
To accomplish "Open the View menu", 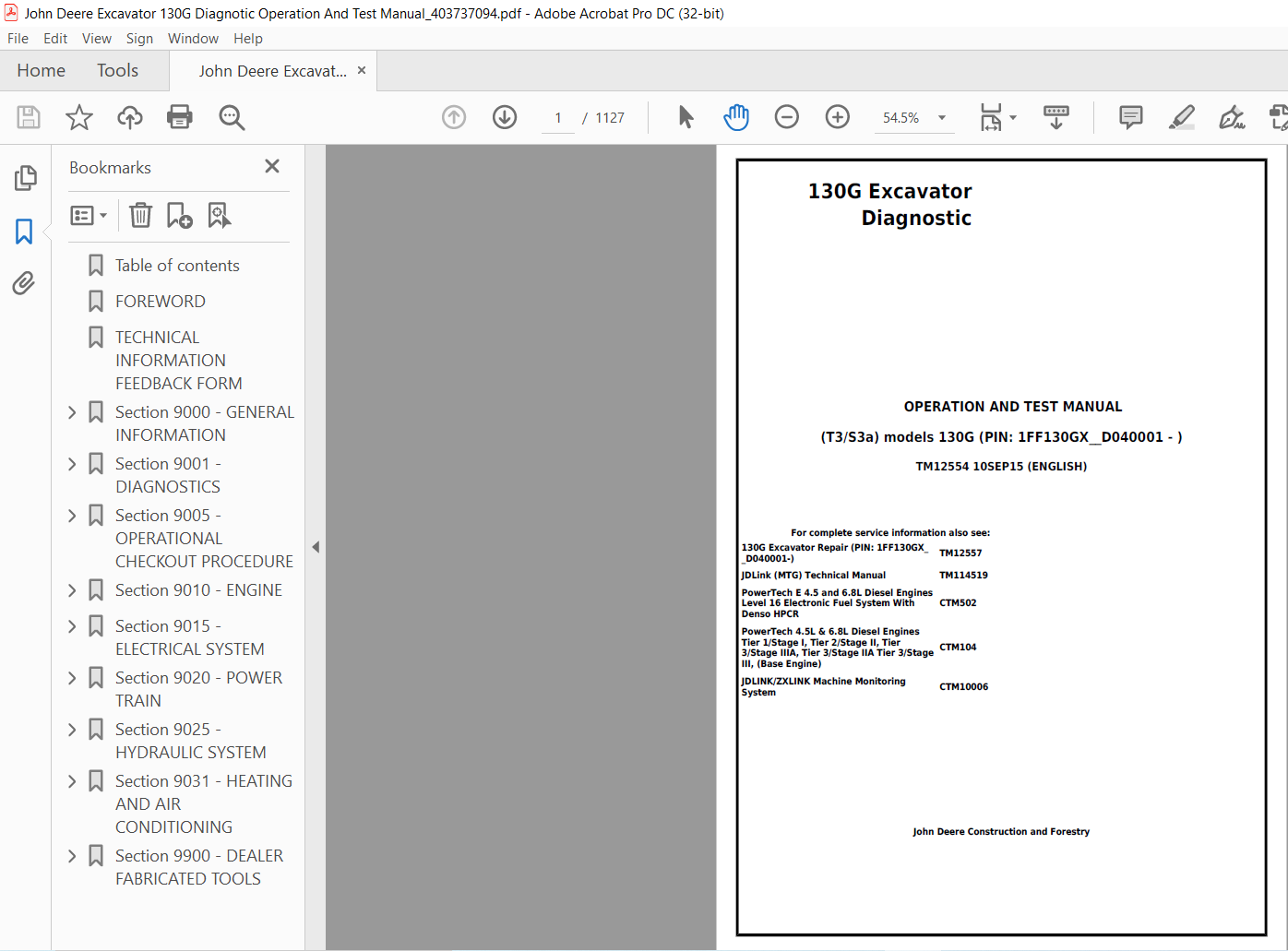I will tap(97, 39).
